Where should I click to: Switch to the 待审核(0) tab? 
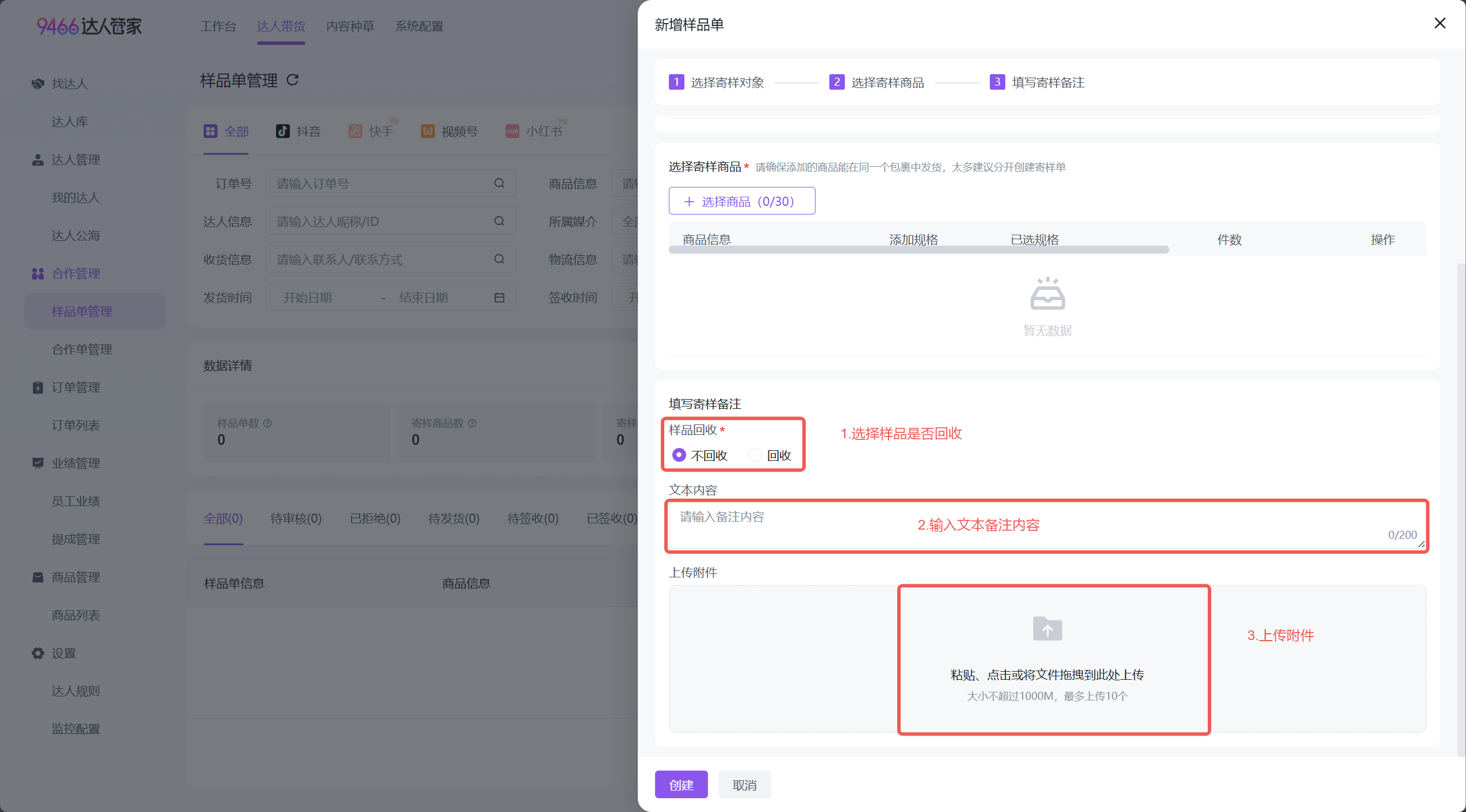point(296,519)
